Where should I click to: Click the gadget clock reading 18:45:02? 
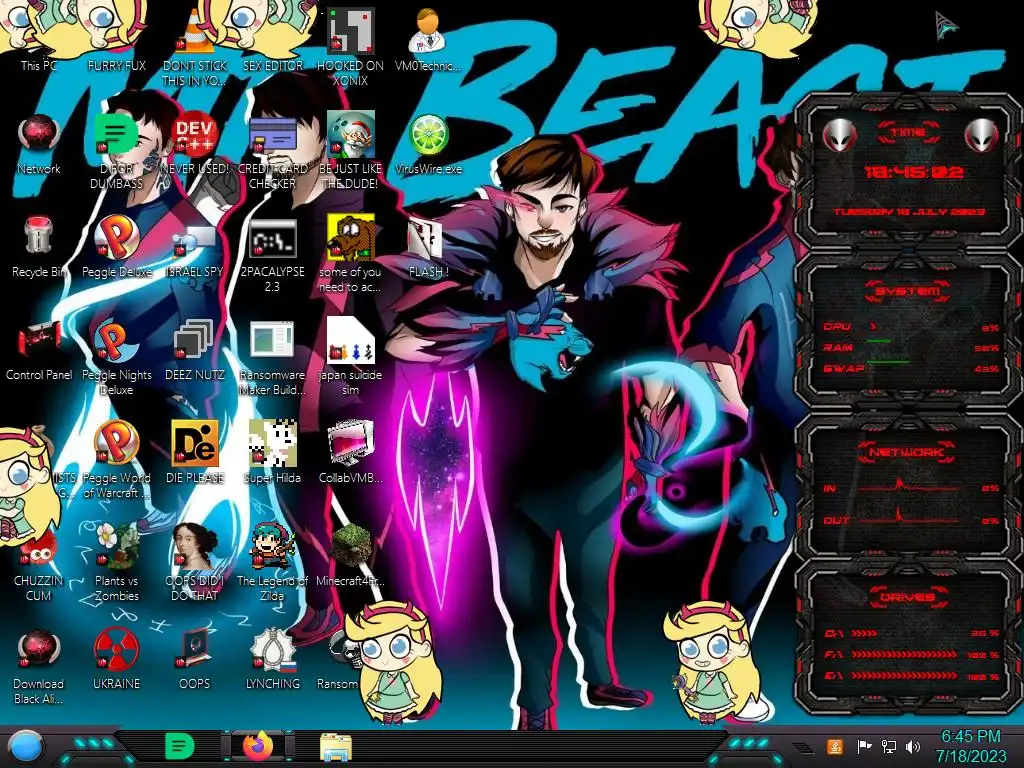914,172
